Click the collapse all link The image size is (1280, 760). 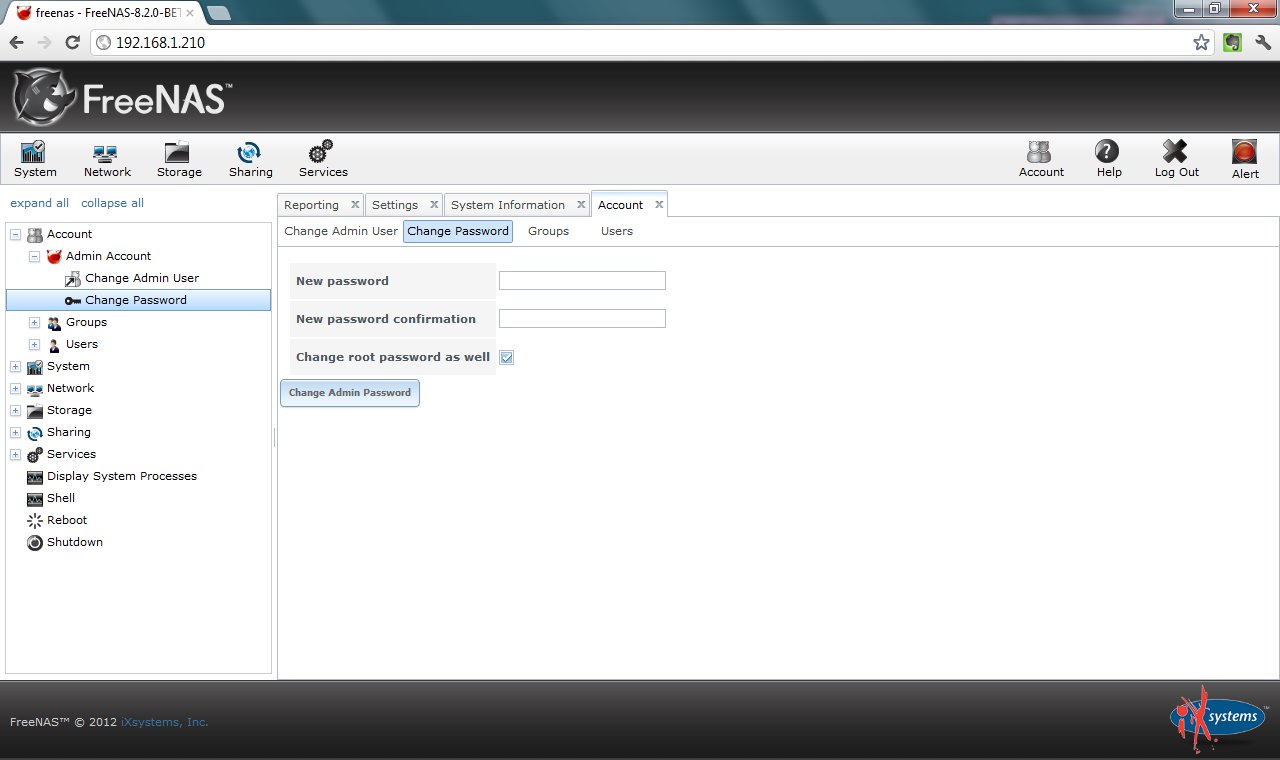pos(112,203)
